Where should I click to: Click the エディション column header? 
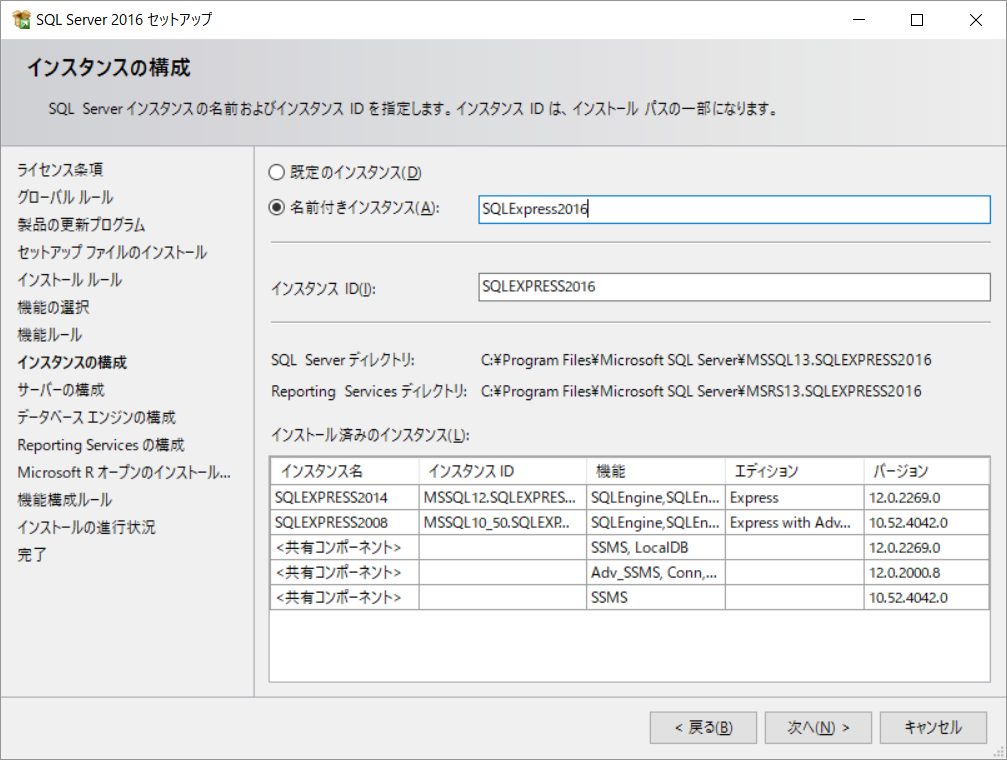coord(795,472)
